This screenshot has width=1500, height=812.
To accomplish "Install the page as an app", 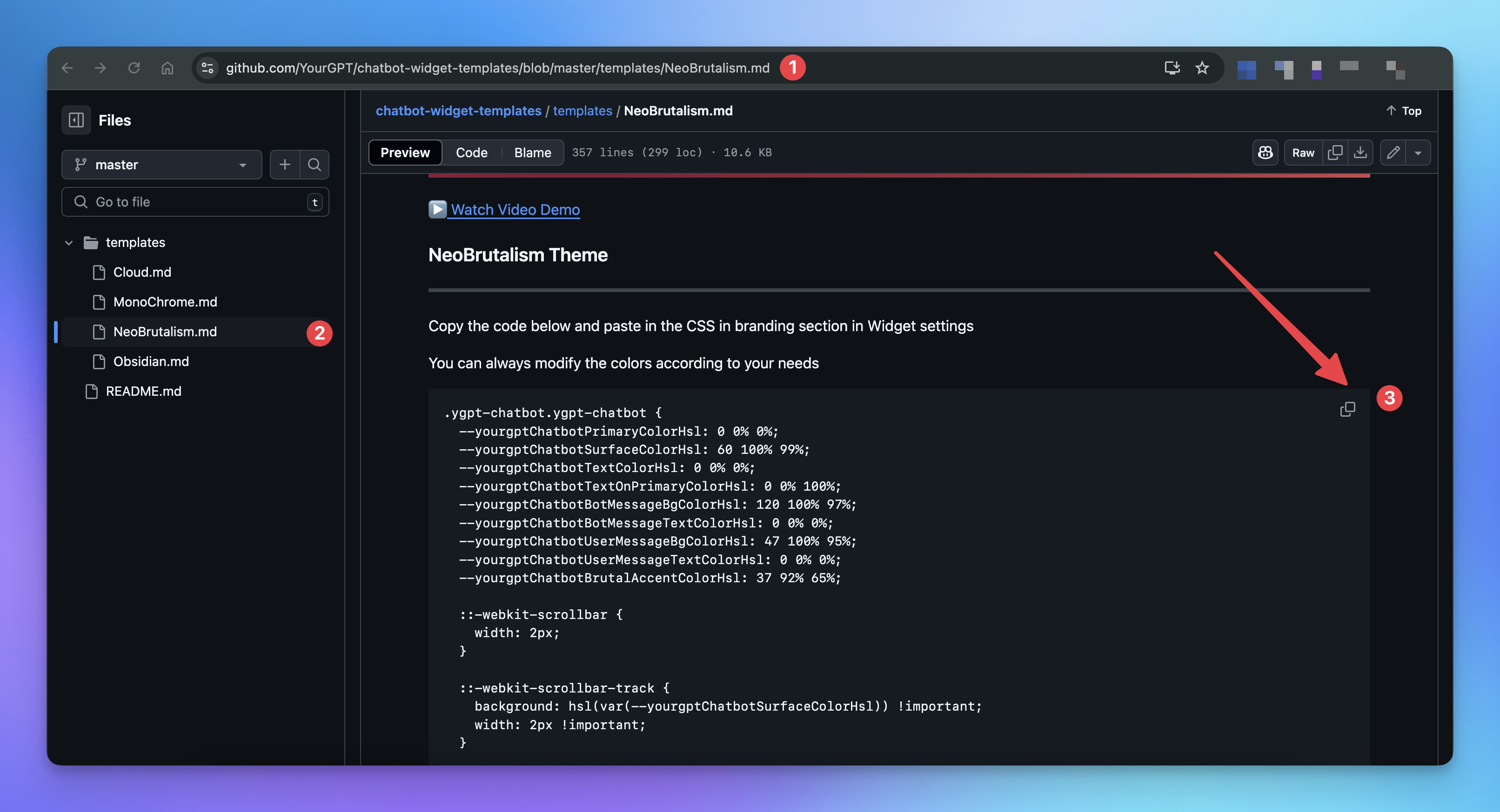I will pos(1172,68).
